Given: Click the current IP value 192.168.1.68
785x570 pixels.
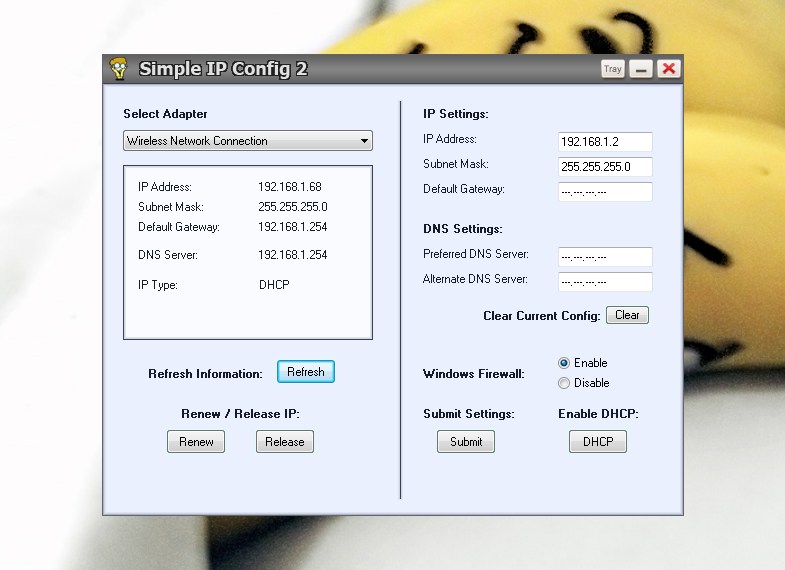Looking at the screenshot, I should click(290, 187).
